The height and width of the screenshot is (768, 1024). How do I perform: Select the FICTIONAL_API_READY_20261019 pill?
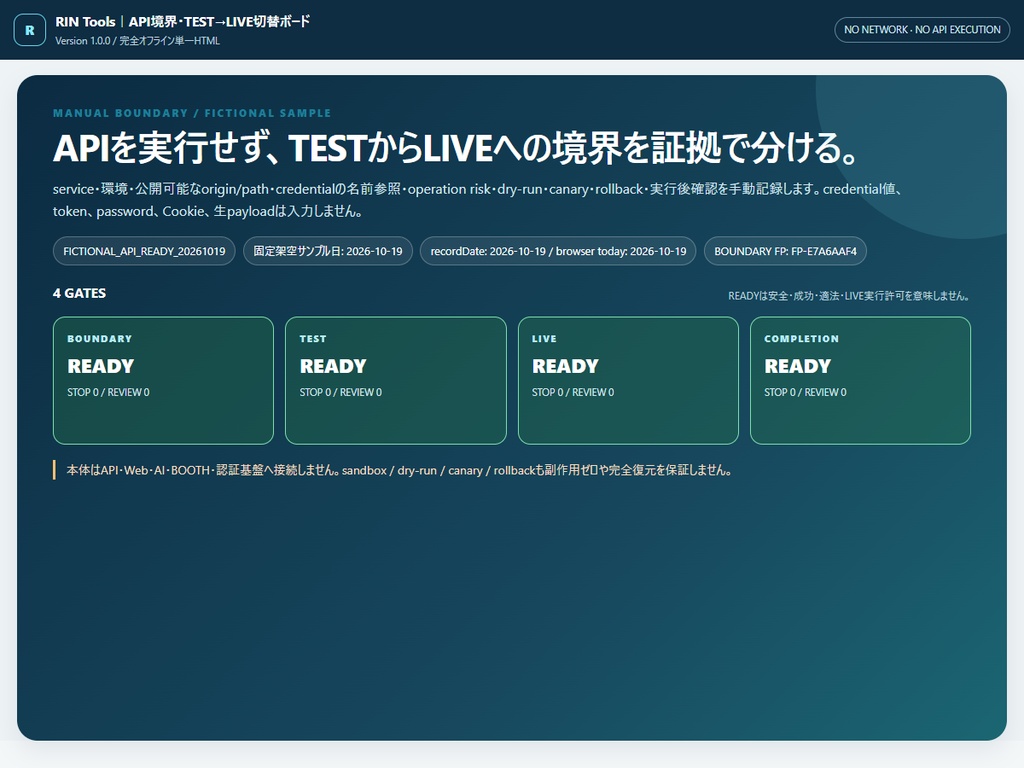[144, 251]
